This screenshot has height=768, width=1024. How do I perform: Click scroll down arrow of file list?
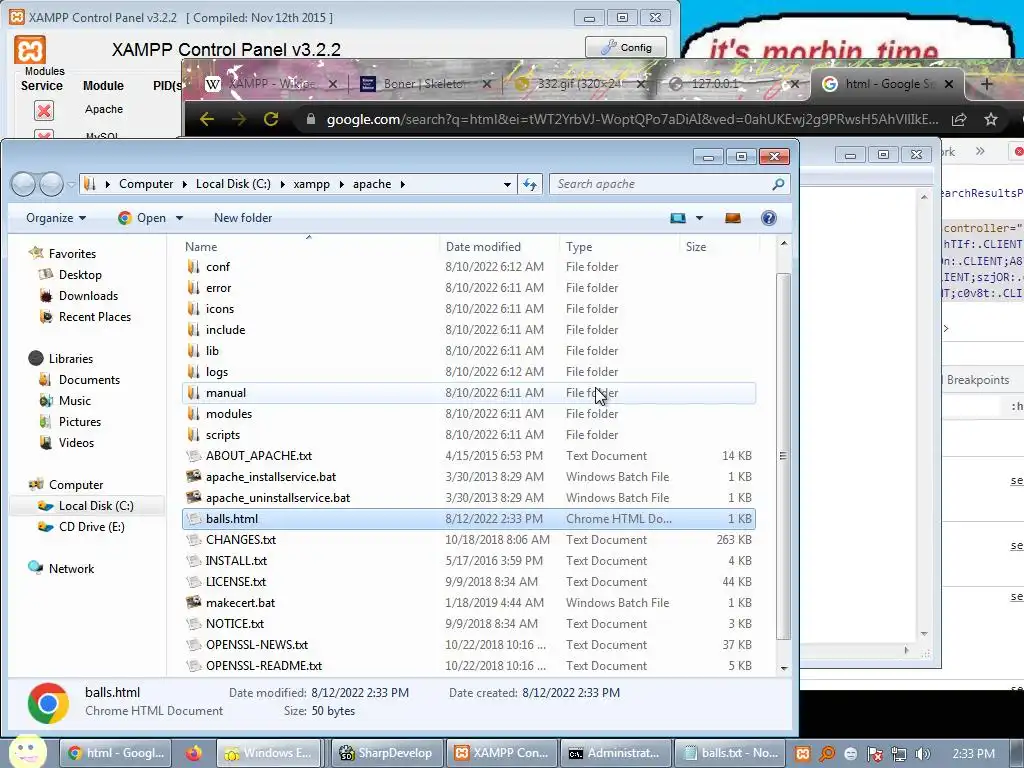coord(784,668)
